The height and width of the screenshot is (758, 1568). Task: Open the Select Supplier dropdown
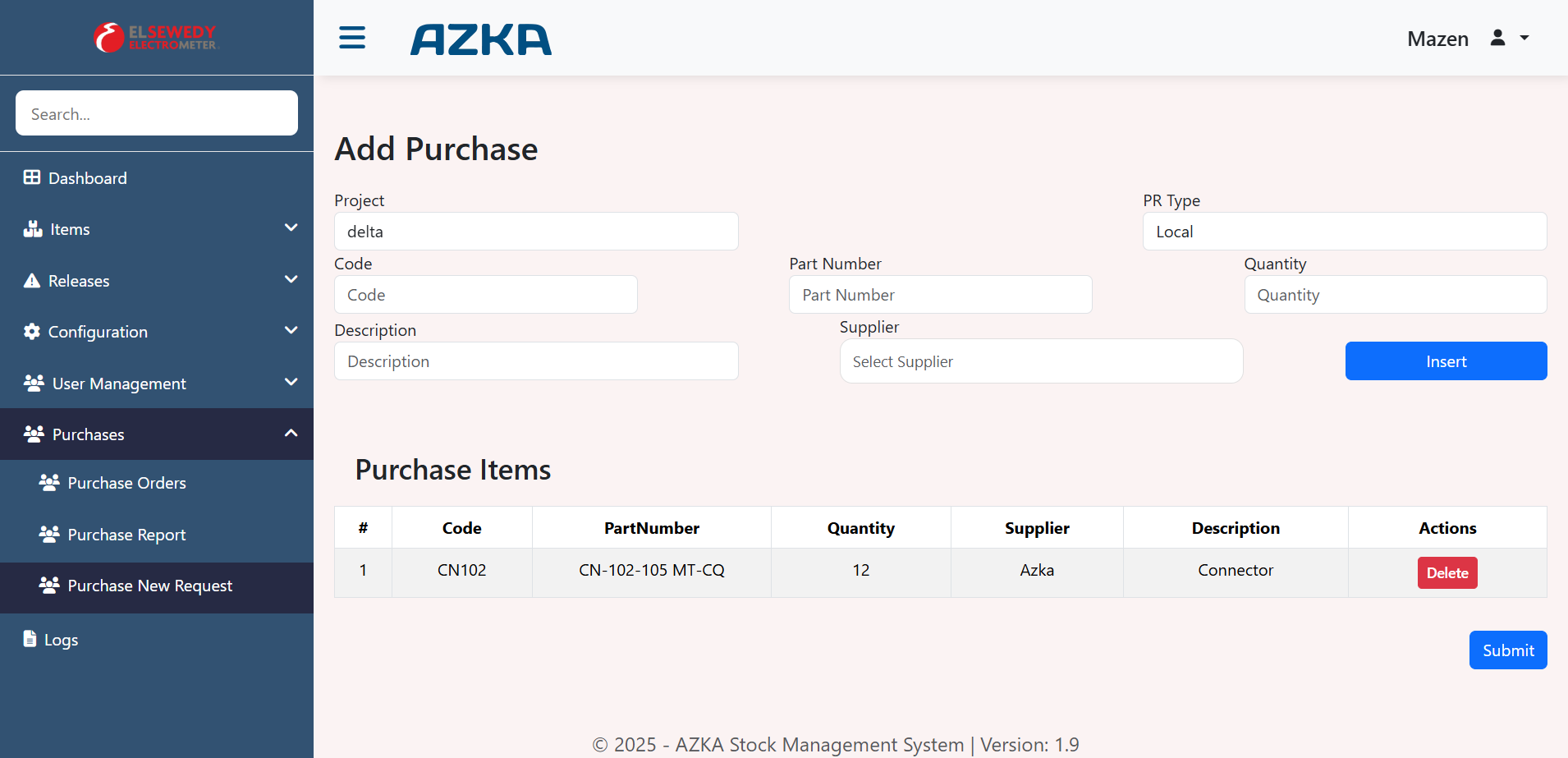pyautogui.click(x=1040, y=361)
